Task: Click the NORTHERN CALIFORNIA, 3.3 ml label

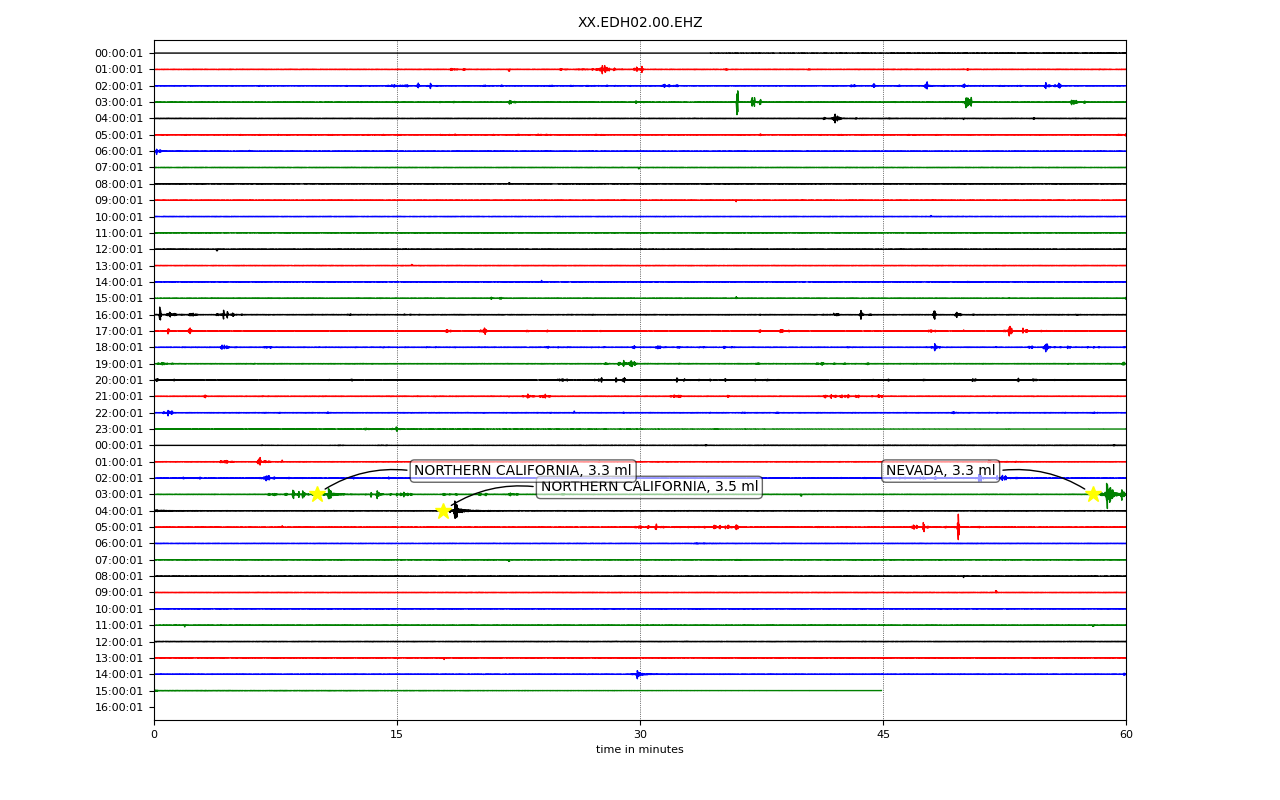Action: (523, 471)
